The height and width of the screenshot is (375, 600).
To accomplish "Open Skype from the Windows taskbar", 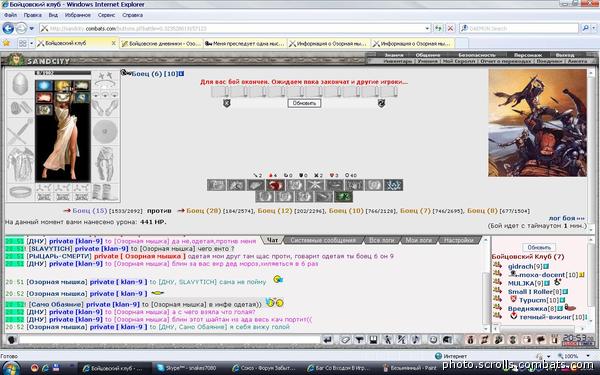I will [x=187, y=368].
